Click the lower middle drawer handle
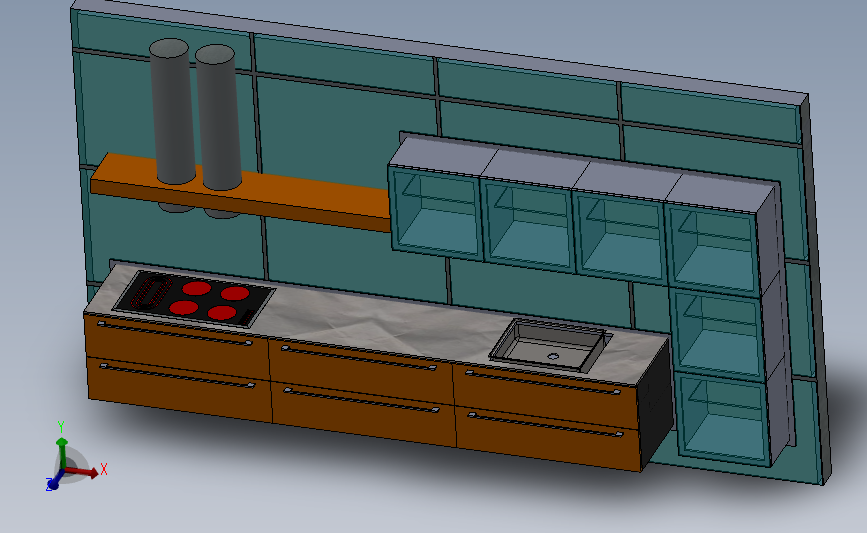867x533 pixels. [361, 400]
